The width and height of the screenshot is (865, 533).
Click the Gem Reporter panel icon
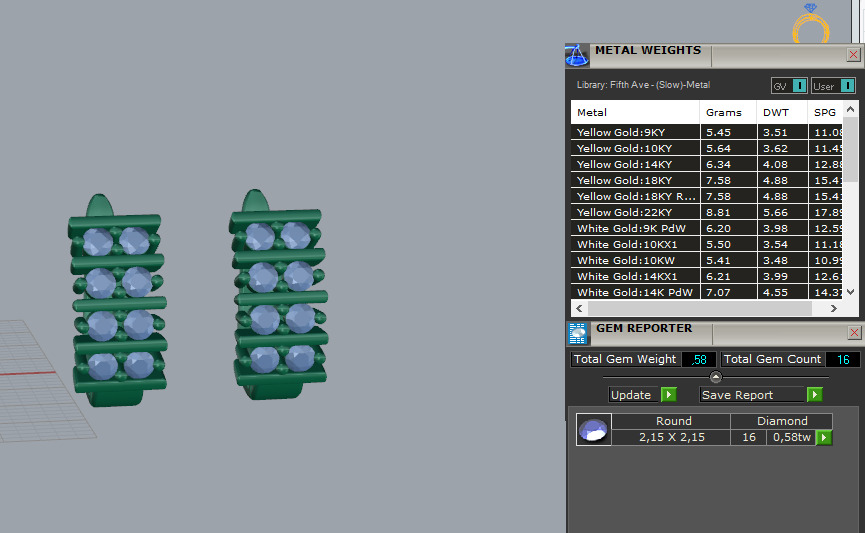(578, 333)
